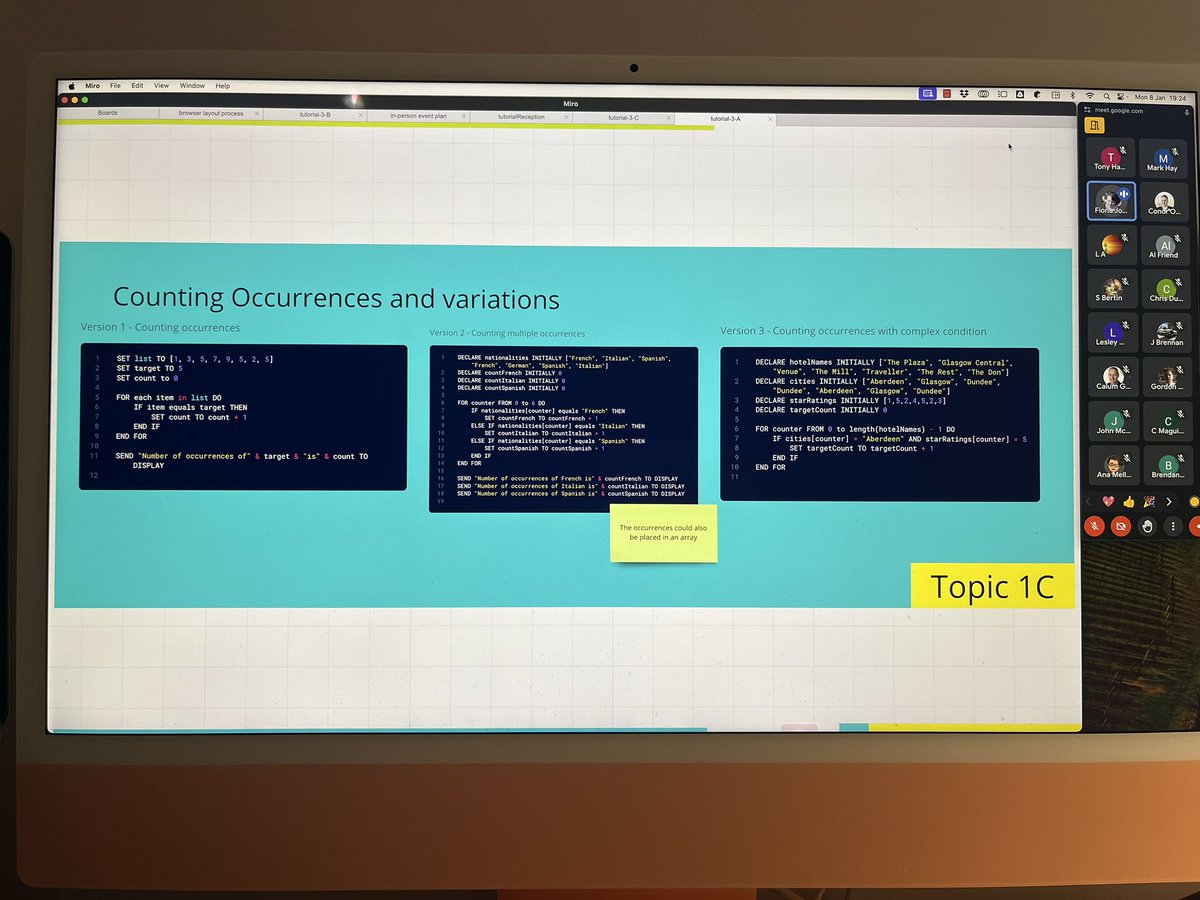Image resolution: width=1200 pixels, height=900 pixels.
Task: Select the Version 1 code block
Action: [x=243, y=417]
